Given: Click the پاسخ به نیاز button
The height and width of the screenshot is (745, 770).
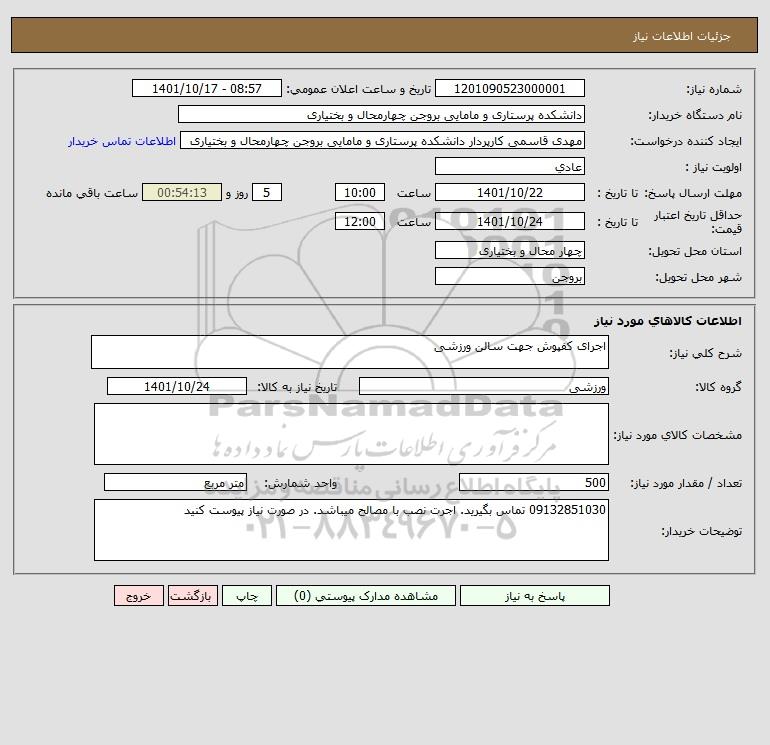Looking at the screenshot, I should coord(535,596).
